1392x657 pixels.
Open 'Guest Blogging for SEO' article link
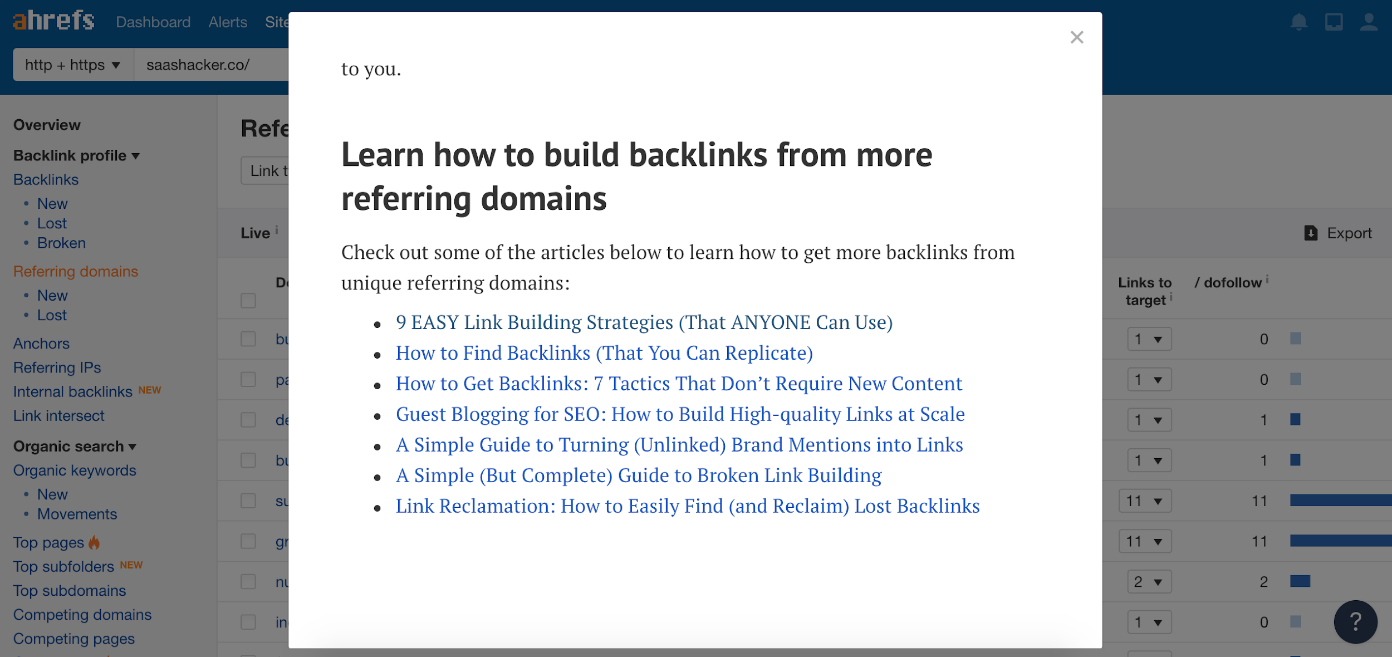click(680, 414)
